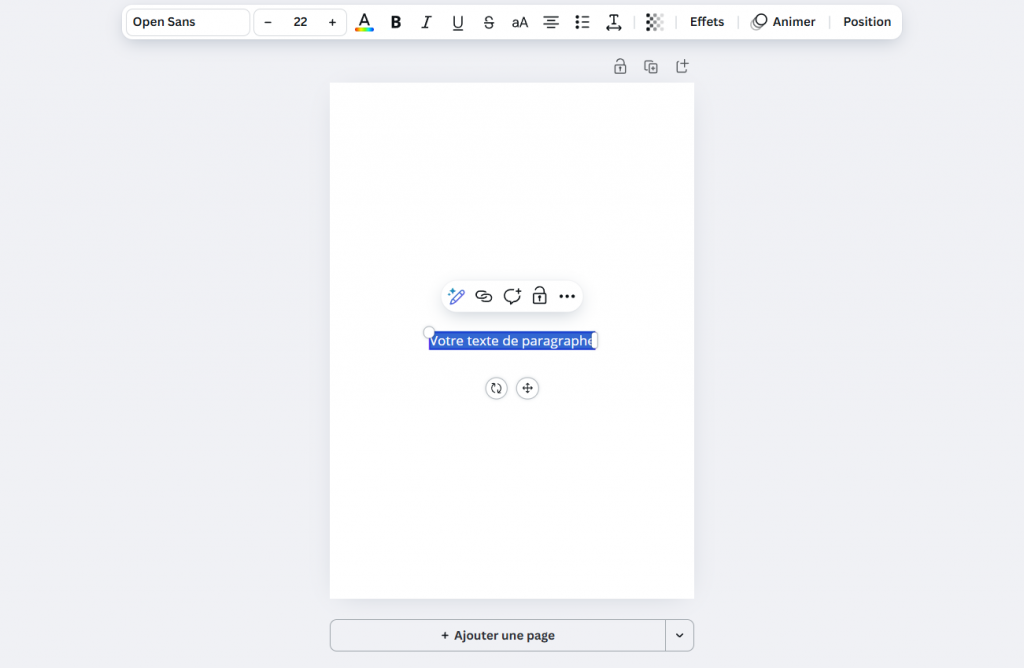
Task: Open the more options ellipsis menu
Action: click(567, 296)
